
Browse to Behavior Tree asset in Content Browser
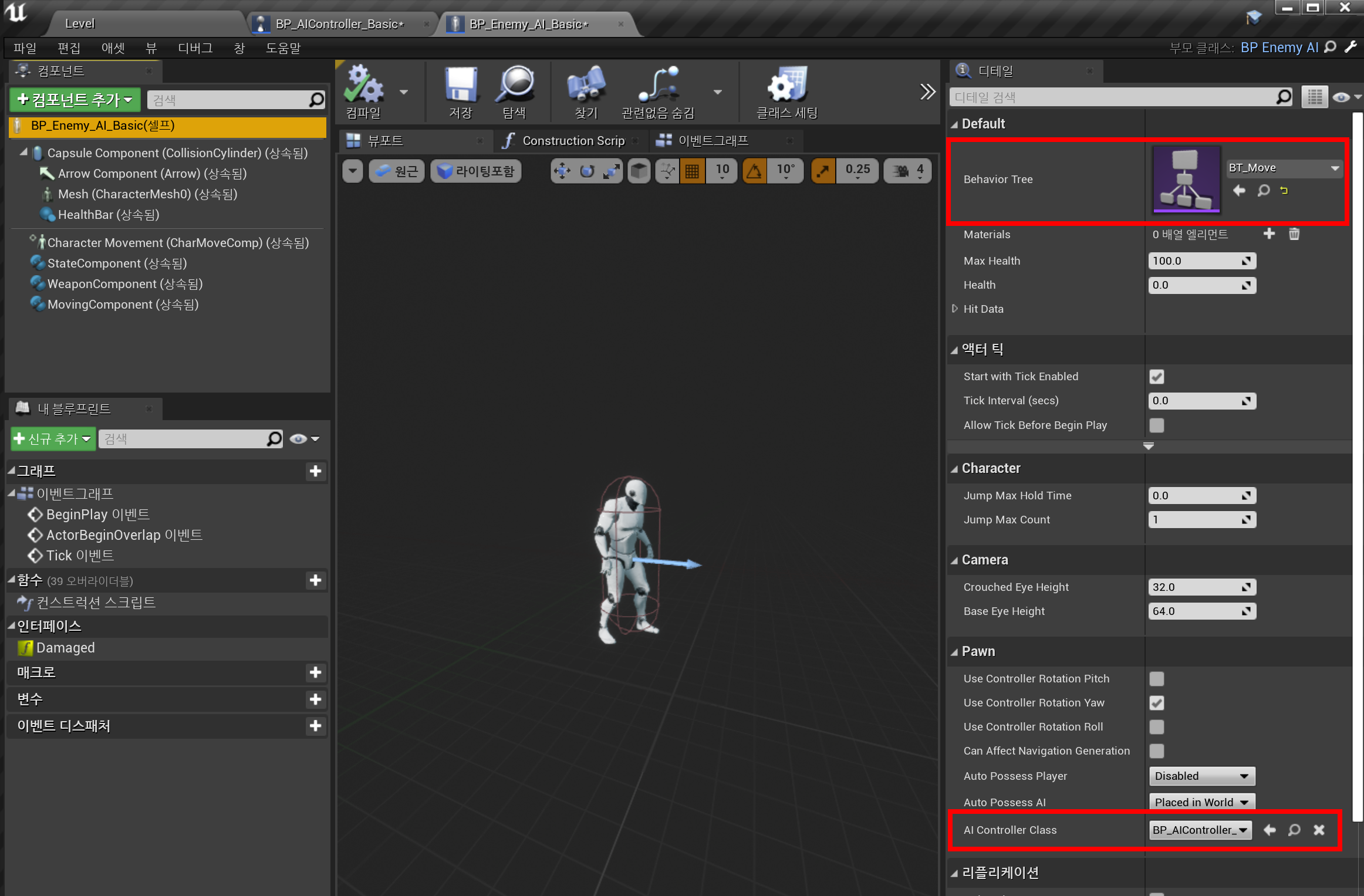(x=1264, y=191)
